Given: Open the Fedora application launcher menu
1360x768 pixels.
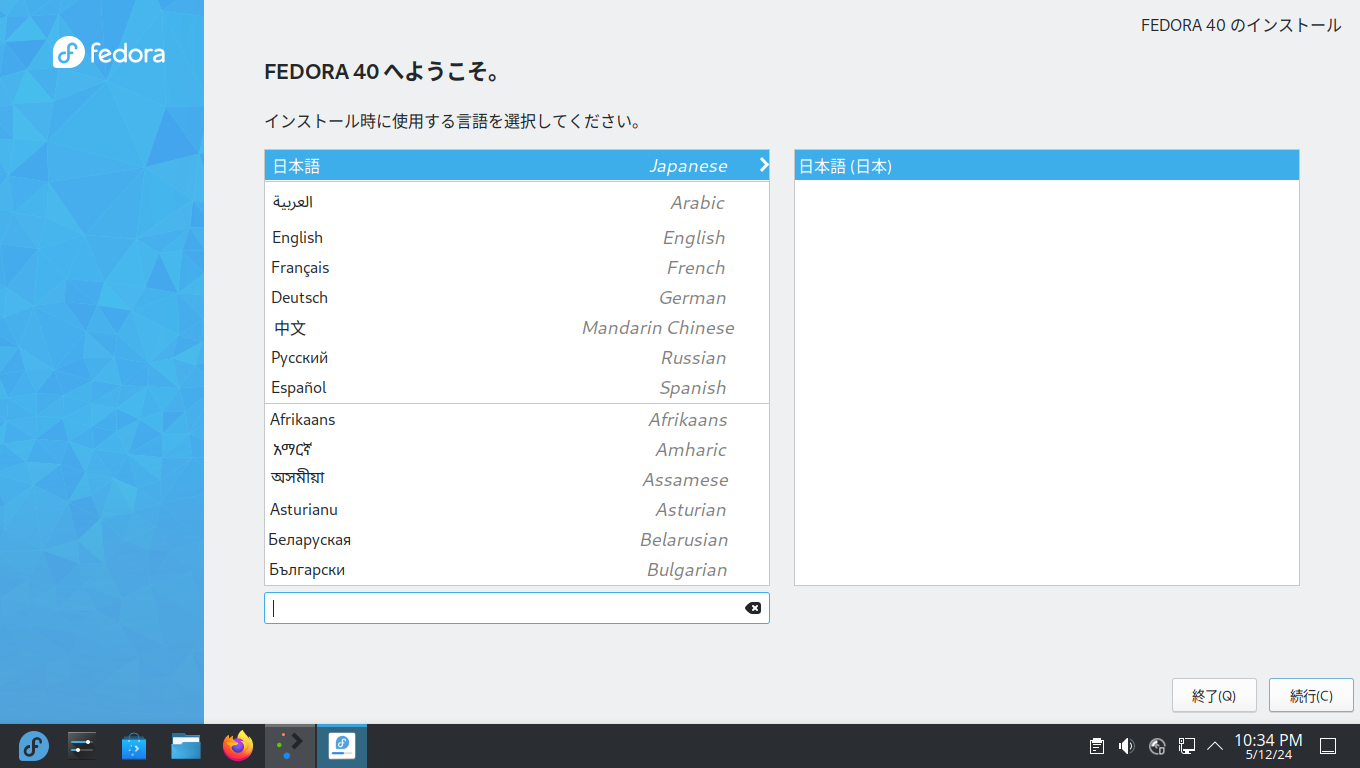Looking at the screenshot, I should click(33, 746).
